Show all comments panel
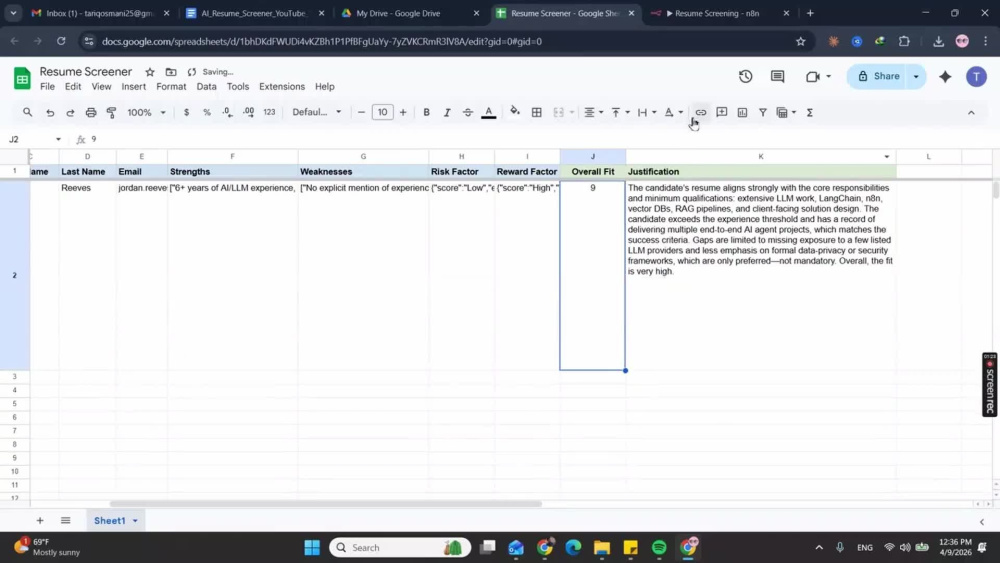Viewport: 1000px width, 563px height. coord(777,77)
